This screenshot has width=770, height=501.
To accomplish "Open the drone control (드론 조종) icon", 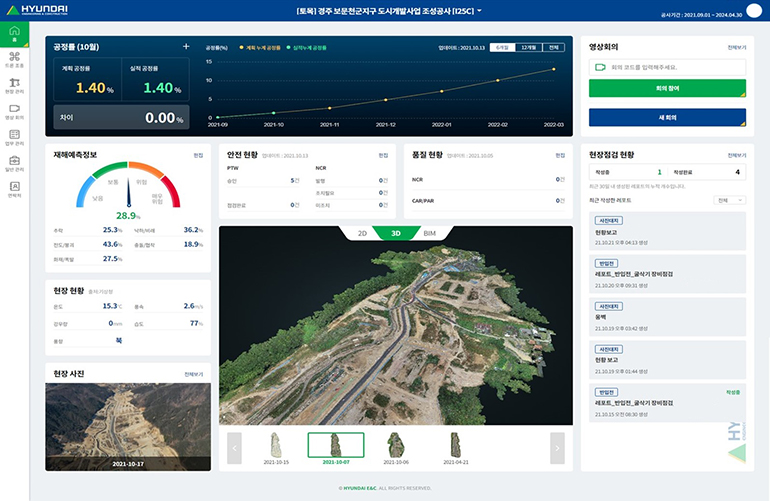I will tap(14, 59).
